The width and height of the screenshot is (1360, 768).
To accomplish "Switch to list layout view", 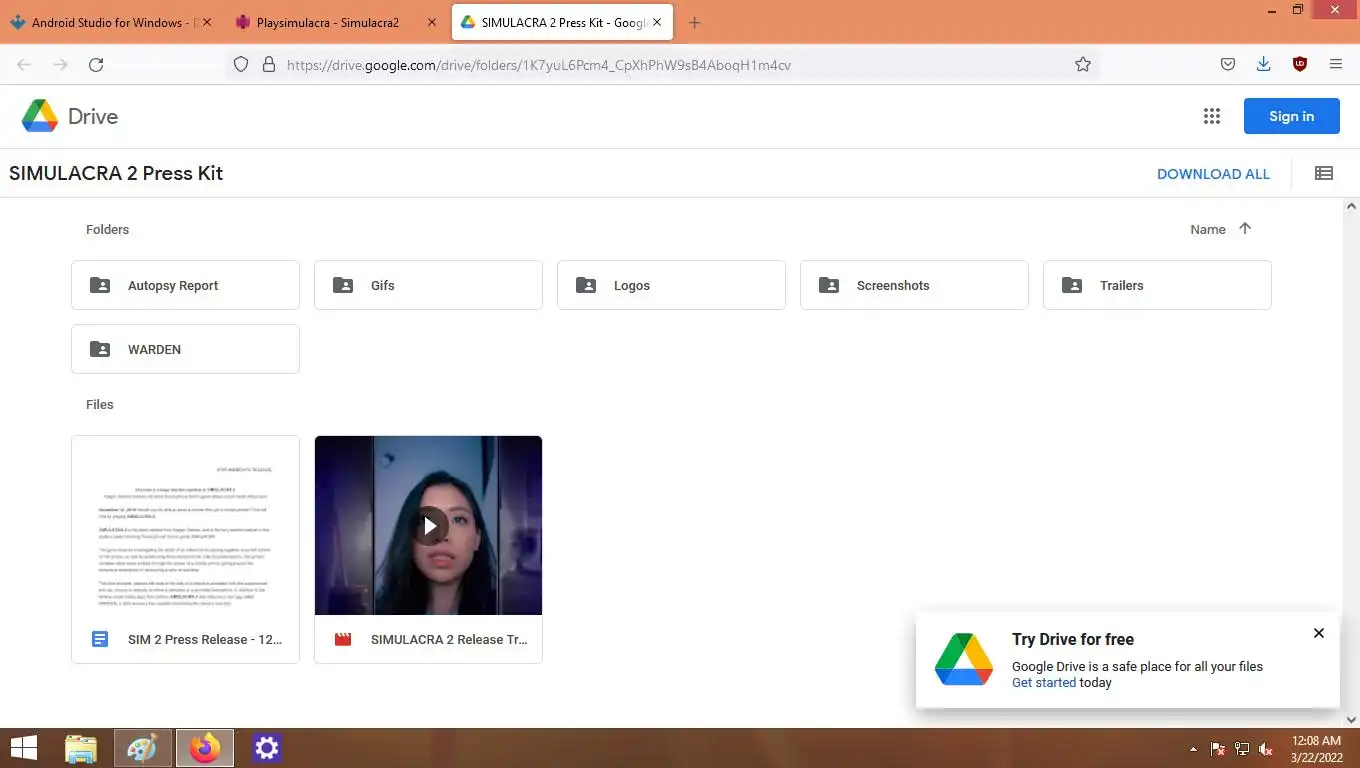I will click(1324, 173).
